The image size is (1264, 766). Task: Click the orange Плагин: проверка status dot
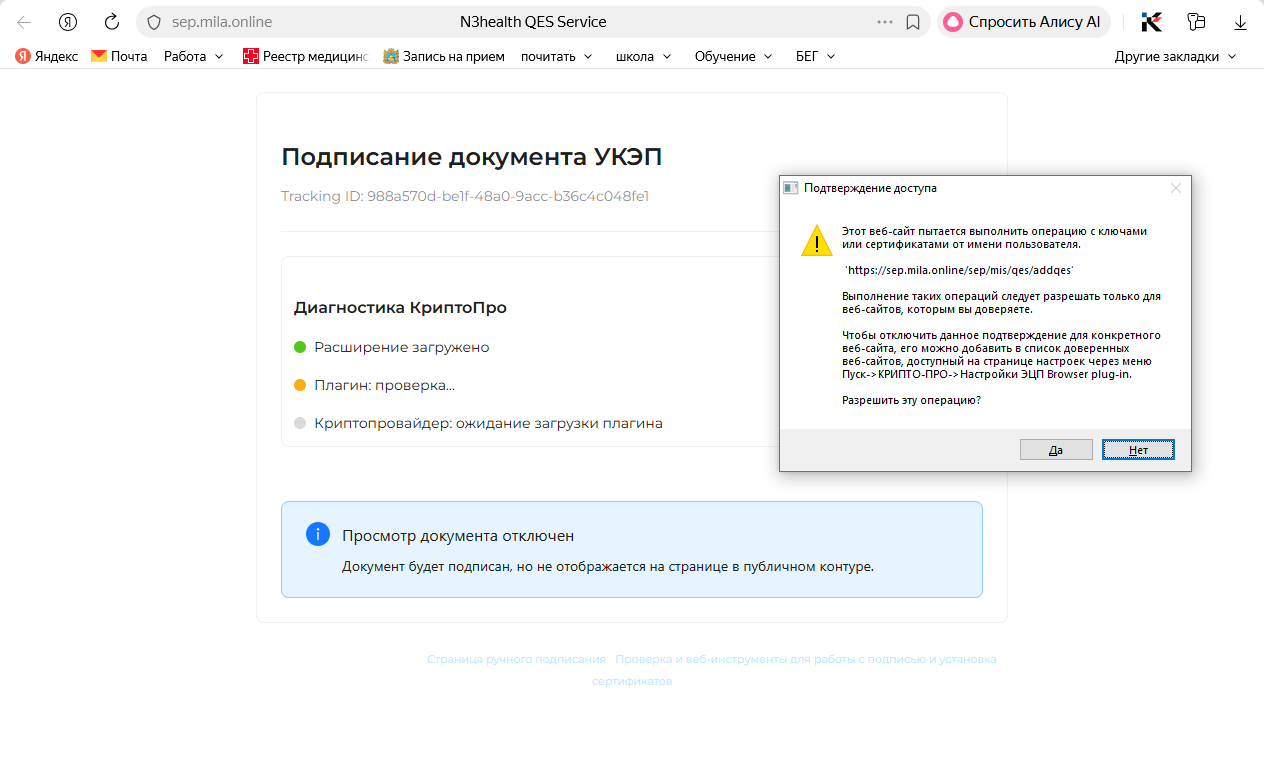tap(300, 385)
